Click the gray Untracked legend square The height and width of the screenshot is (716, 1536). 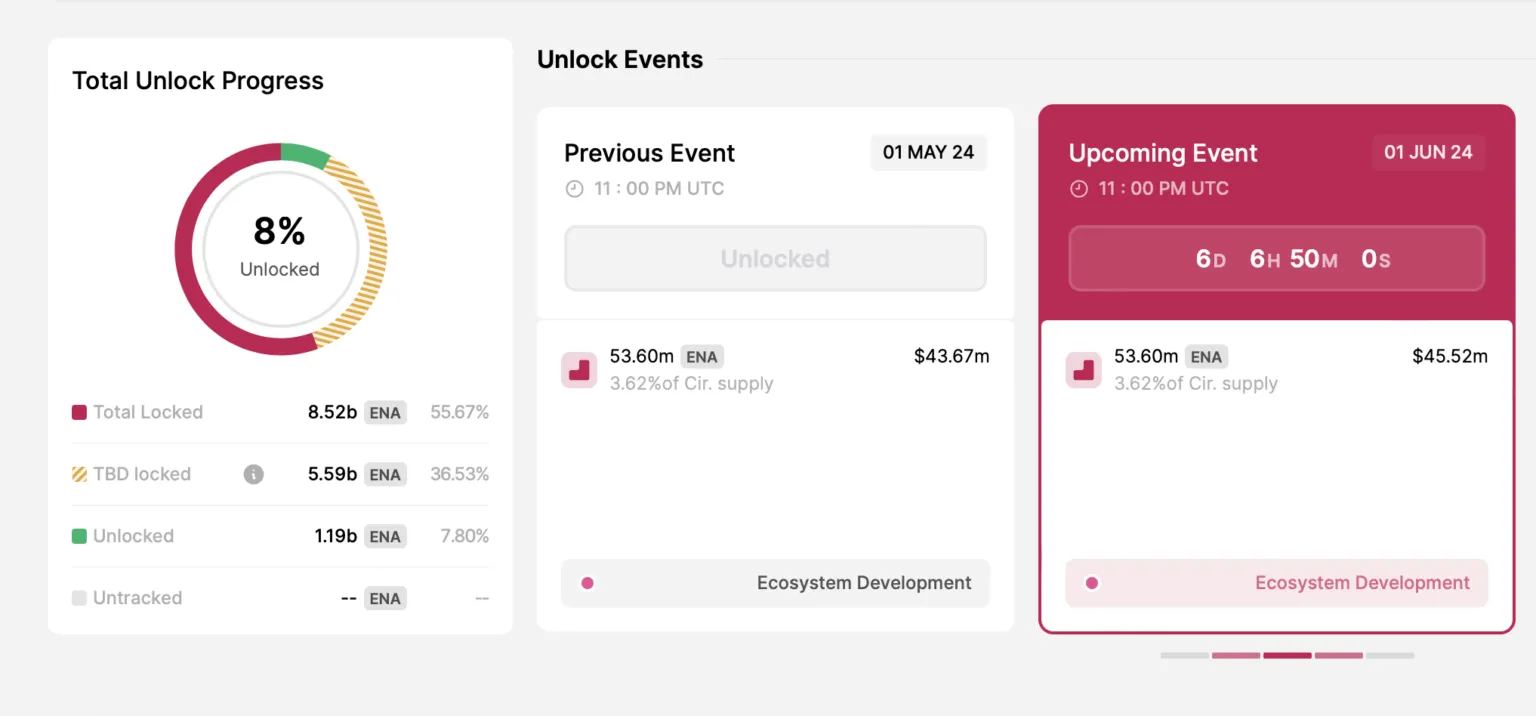[x=79, y=598]
